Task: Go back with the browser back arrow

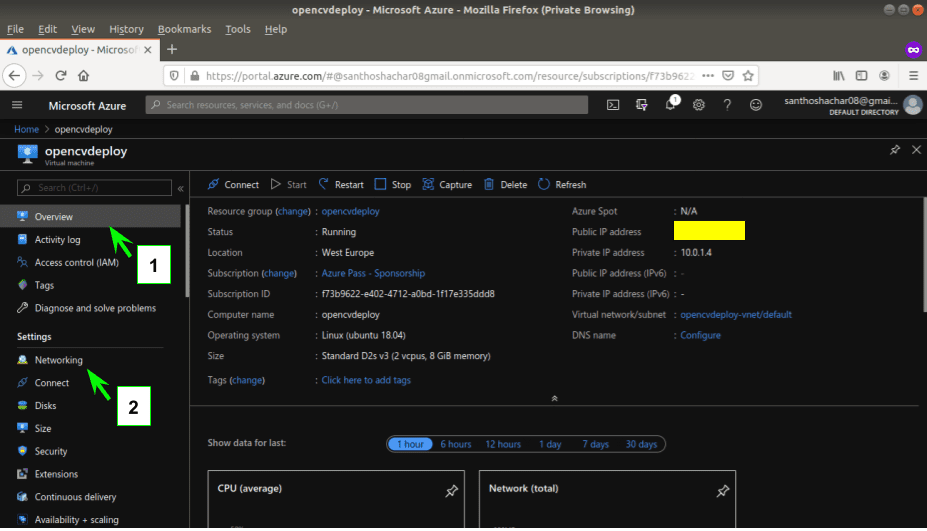Action: [x=14, y=76]
